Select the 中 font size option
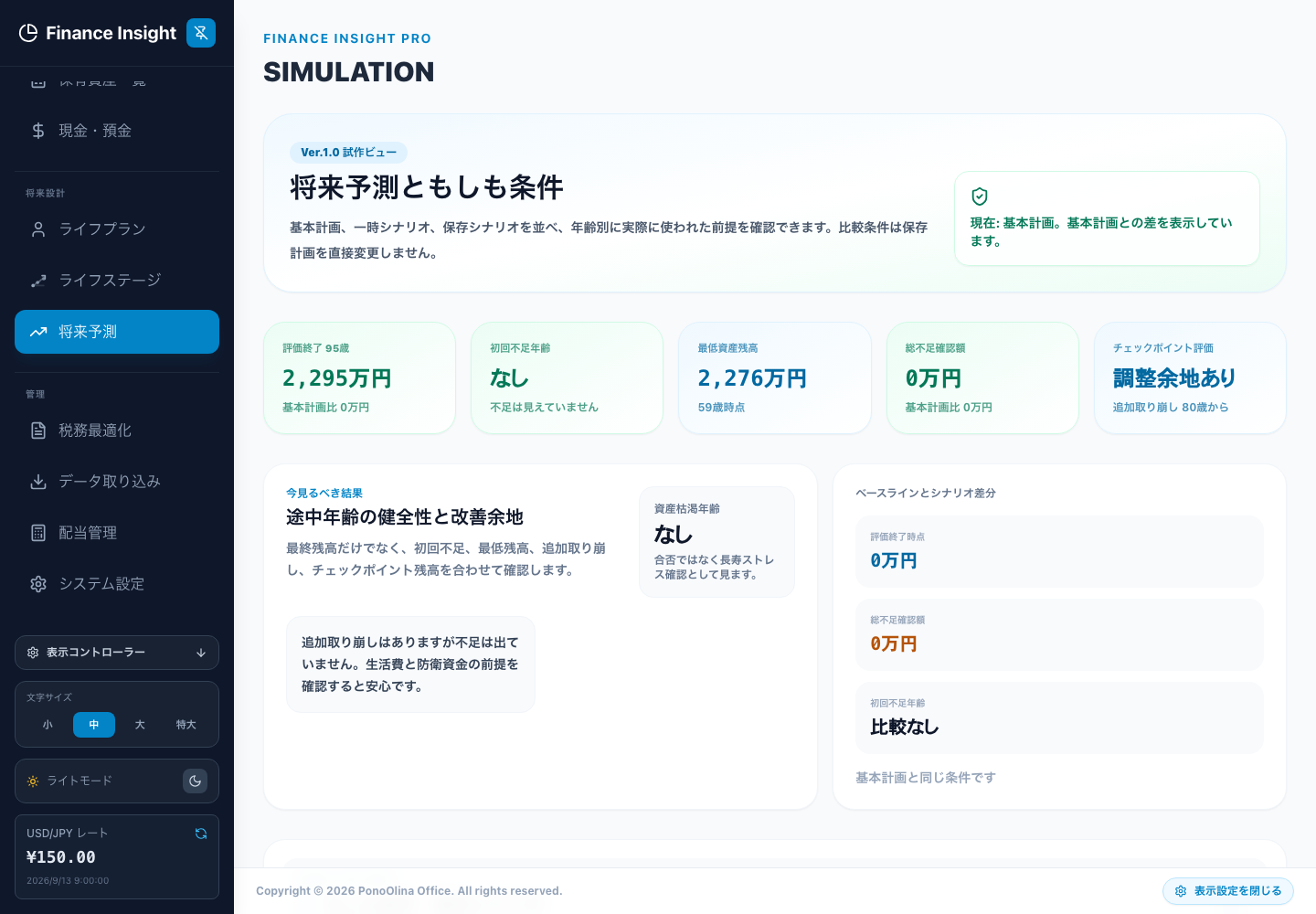Image resolution: width=1316 pixels, height=914 pixels. (94, 725)
